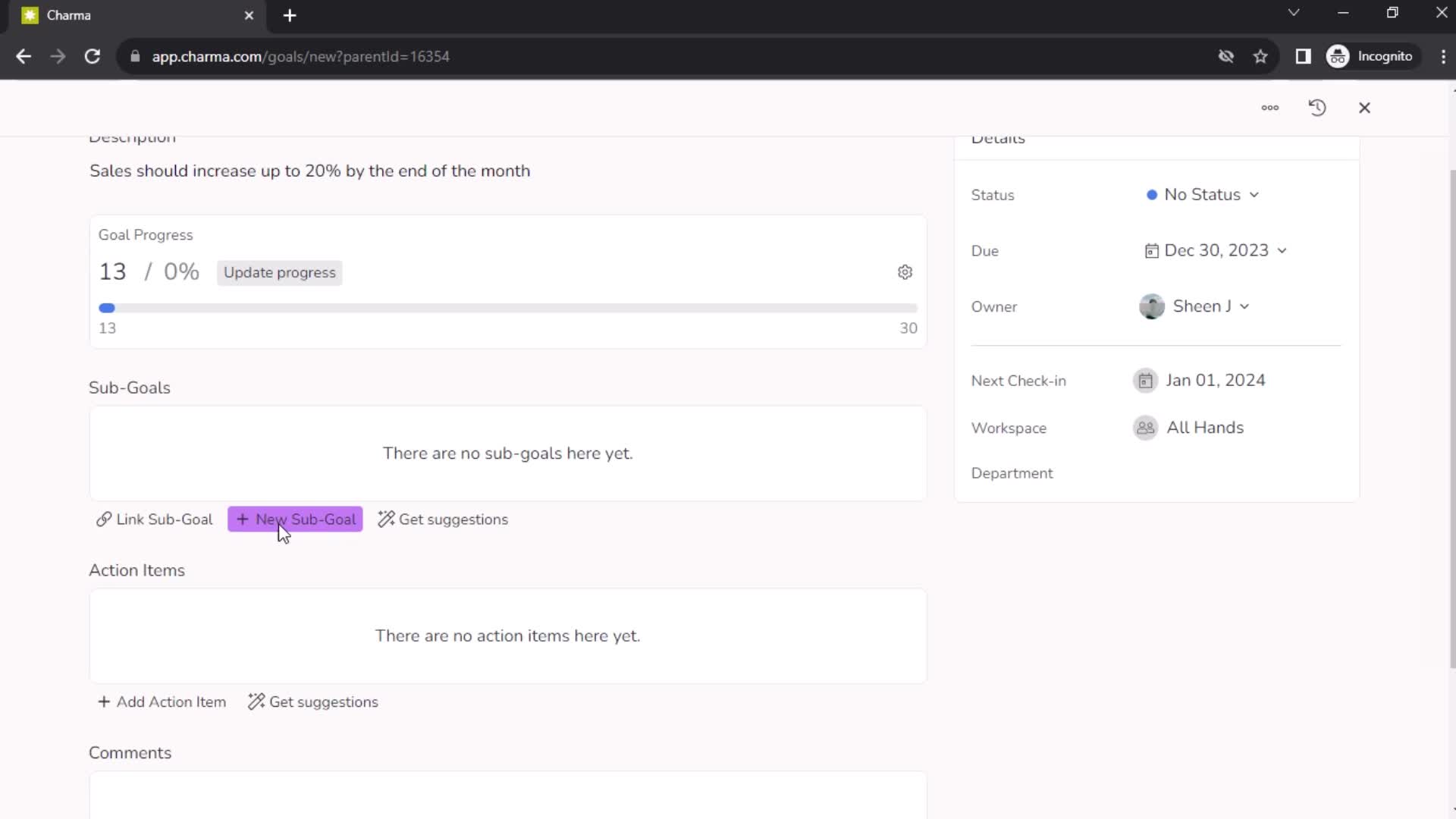Click the history/restore icon in the toolbar
The height and width of the screenshot is (819, 1456).
(1318, 107)
